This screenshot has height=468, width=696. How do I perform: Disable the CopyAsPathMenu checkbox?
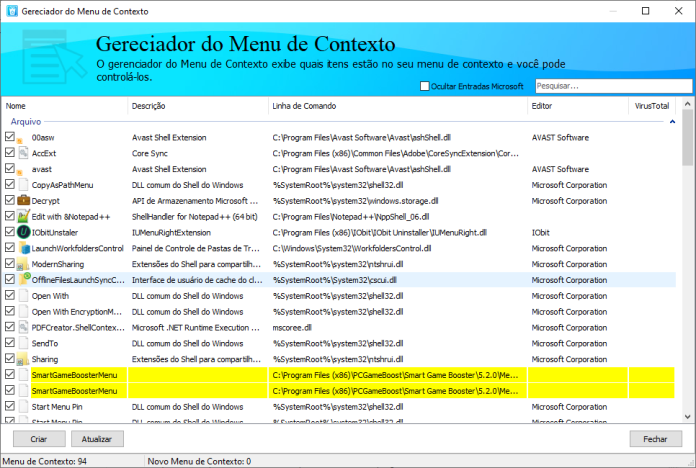click(10, 184)
